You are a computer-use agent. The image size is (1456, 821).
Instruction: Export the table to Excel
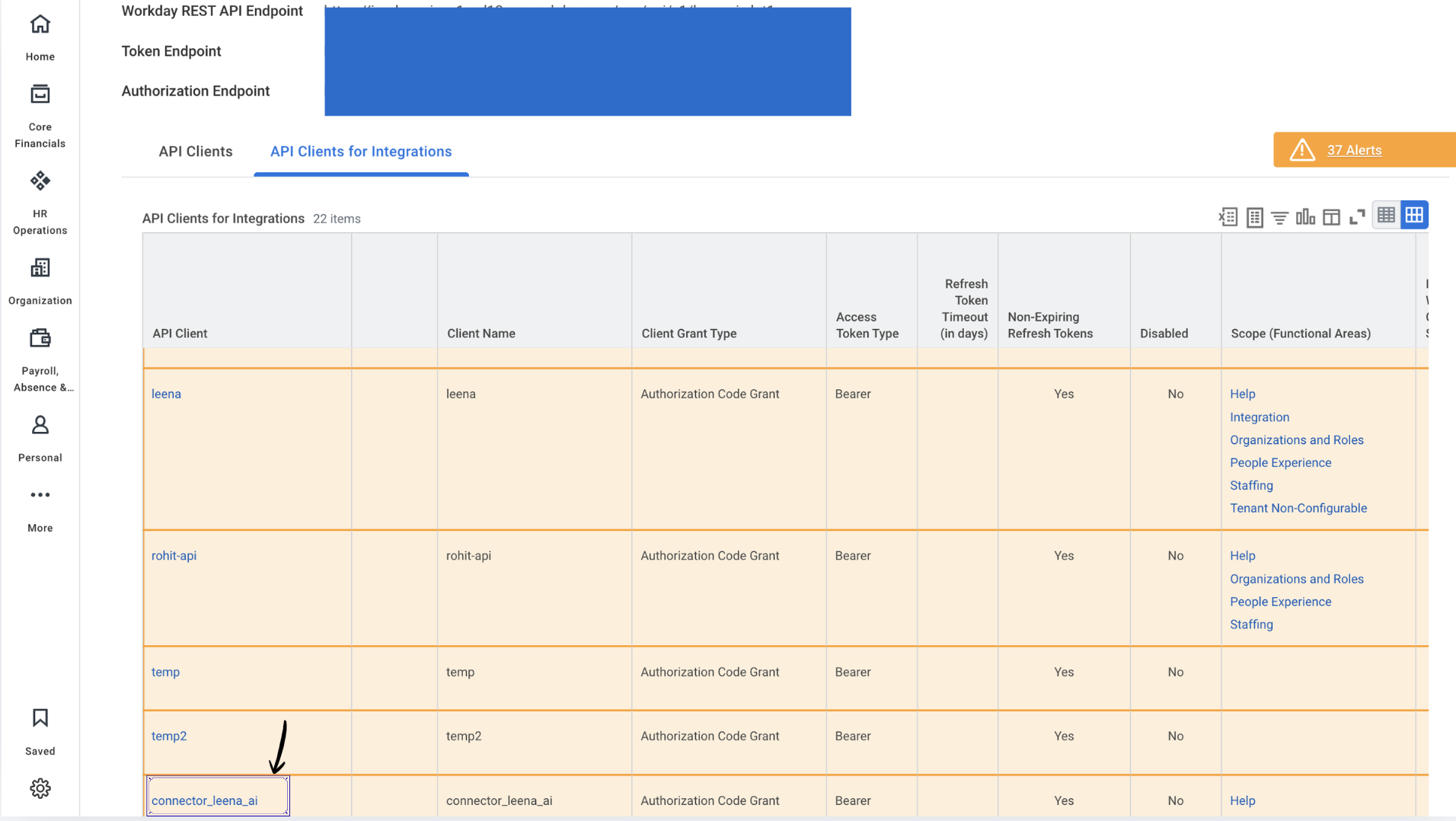pos(1228,217)
